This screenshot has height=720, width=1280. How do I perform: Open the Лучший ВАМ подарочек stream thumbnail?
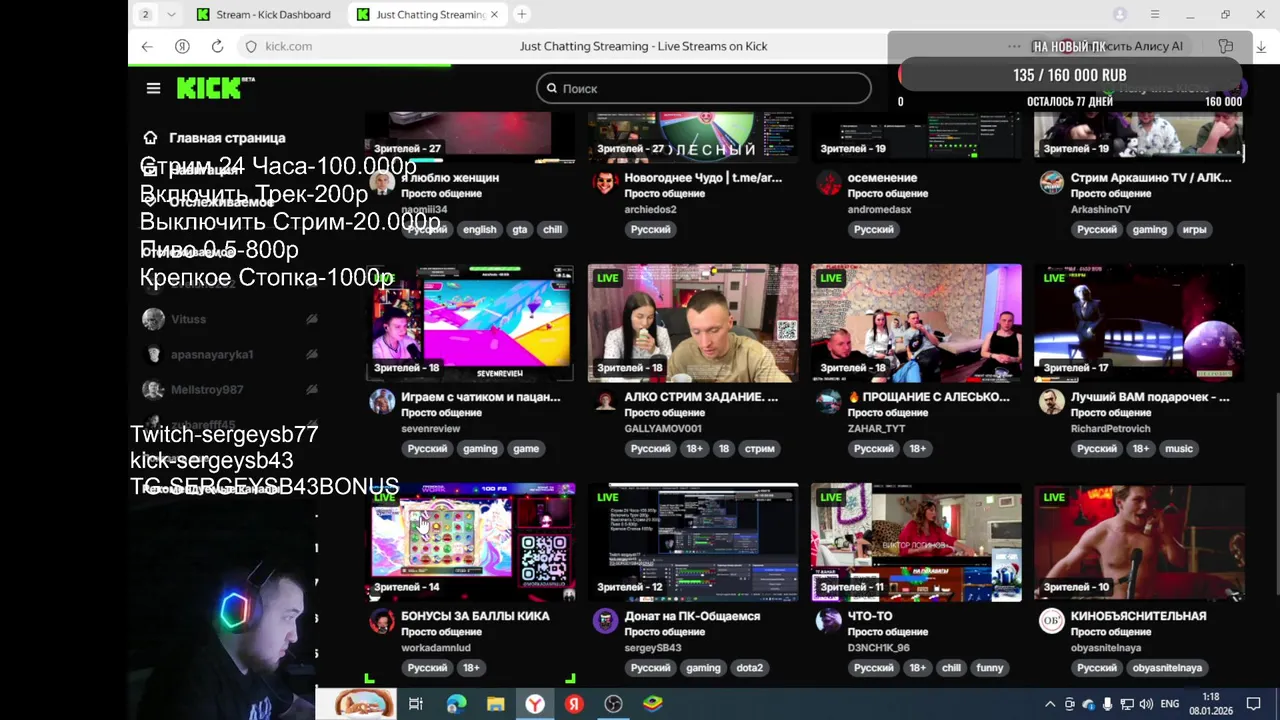1139,323
